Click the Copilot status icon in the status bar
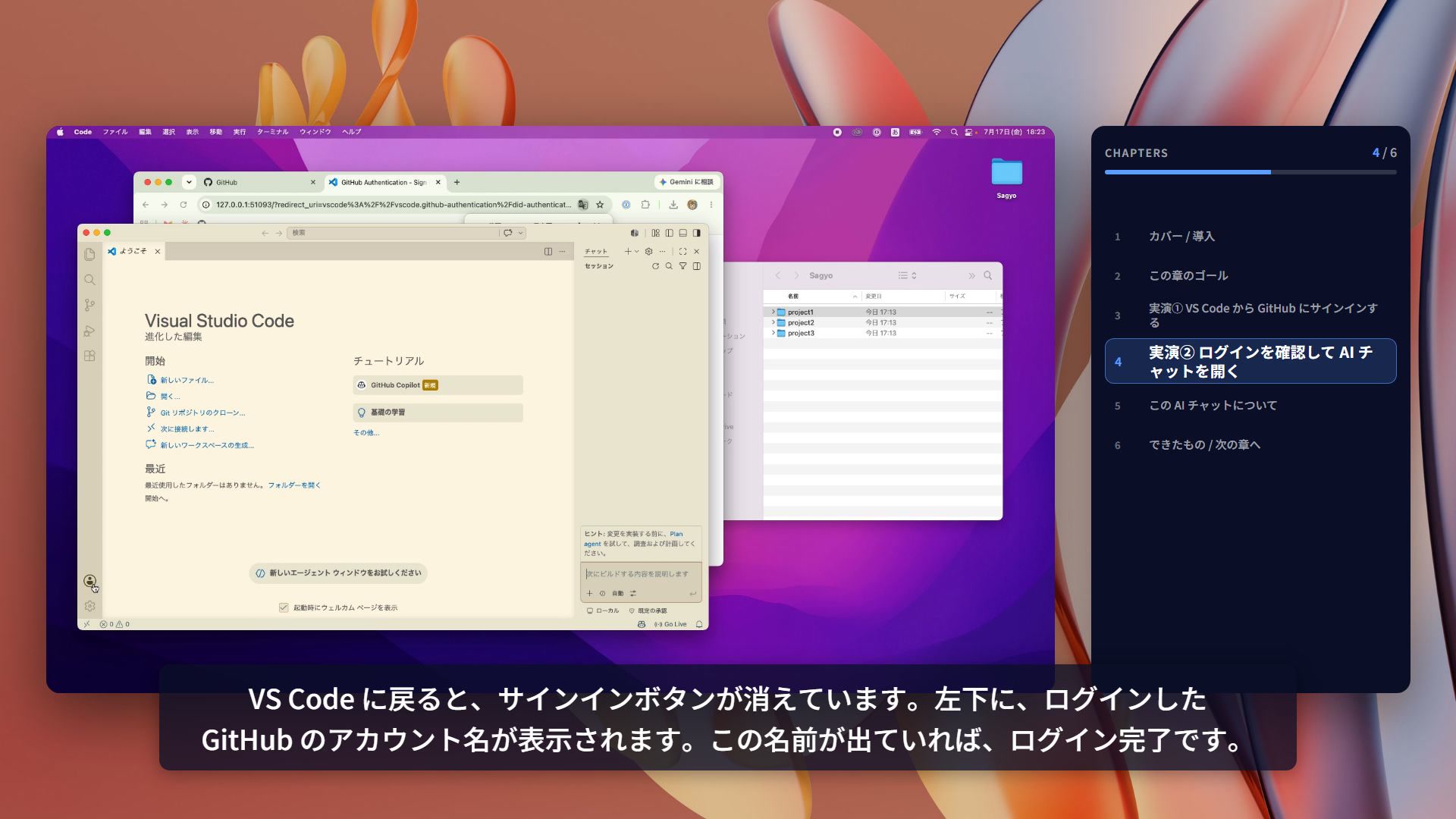The image size is (1456, 819). tap(642, 624)
